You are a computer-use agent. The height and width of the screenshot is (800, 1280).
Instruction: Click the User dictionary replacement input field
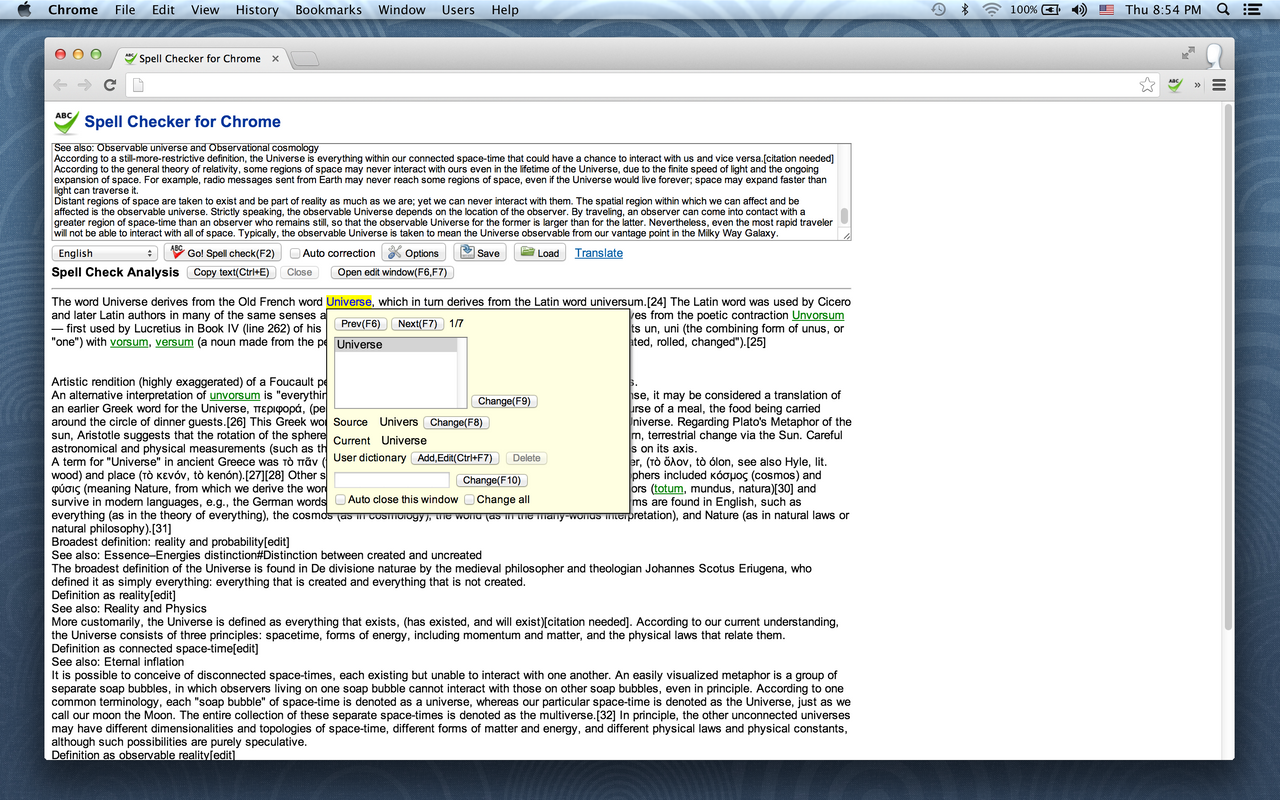tap(390, 479)
